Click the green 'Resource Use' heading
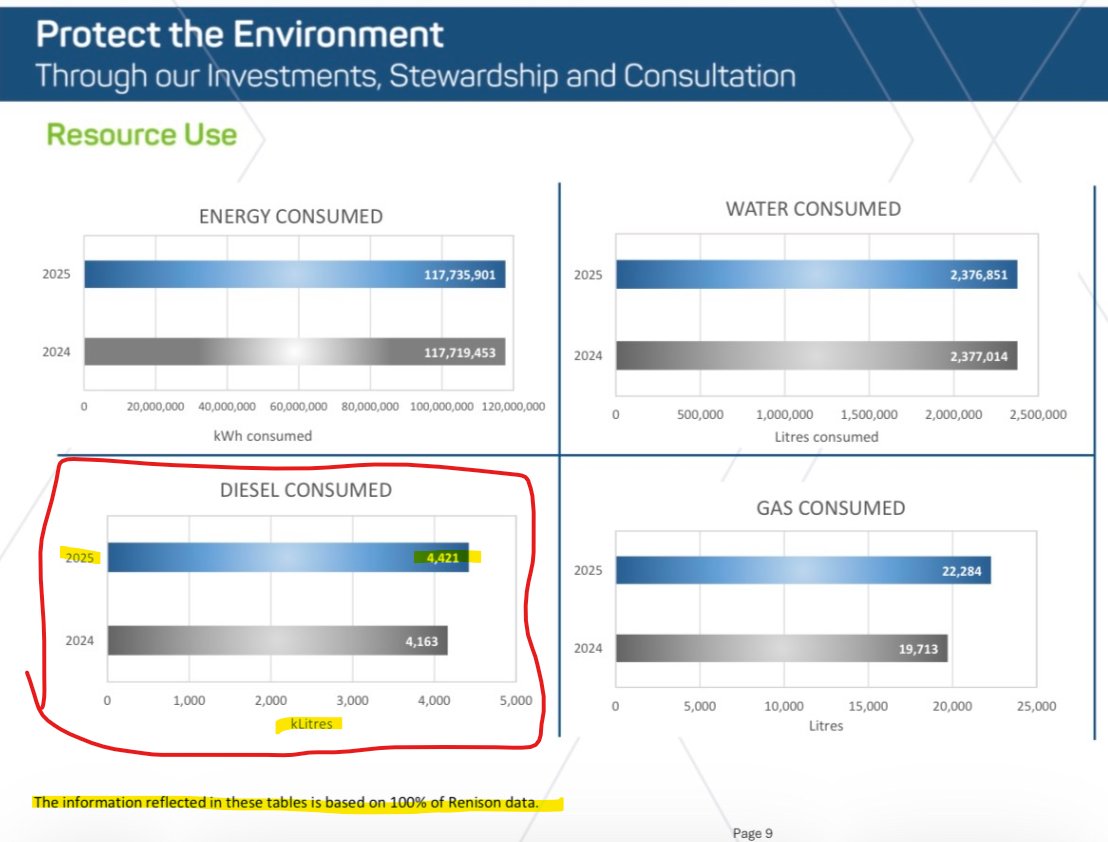The image size is (1108, 842). (141, 134)
